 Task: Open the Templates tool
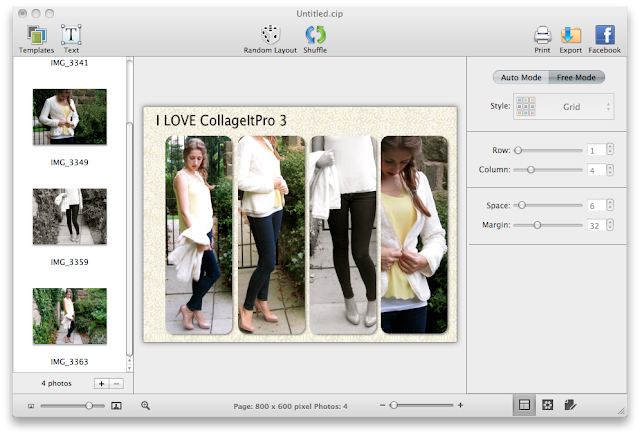coord(36,39)
